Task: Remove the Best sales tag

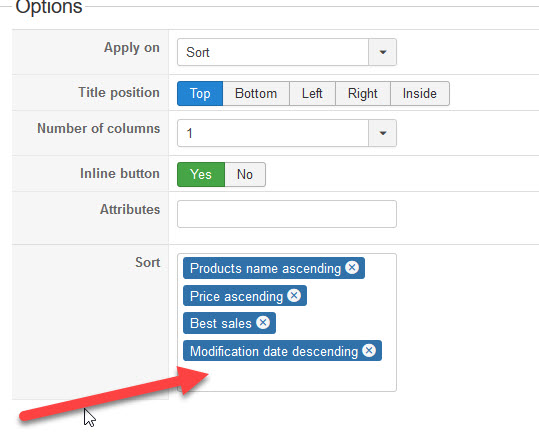Action: click(x=263, y=323)
